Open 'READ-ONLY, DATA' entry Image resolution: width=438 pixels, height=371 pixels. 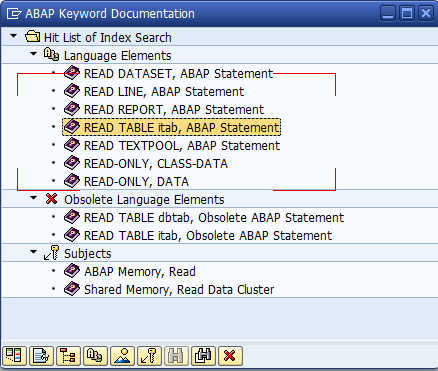point(136,182)
